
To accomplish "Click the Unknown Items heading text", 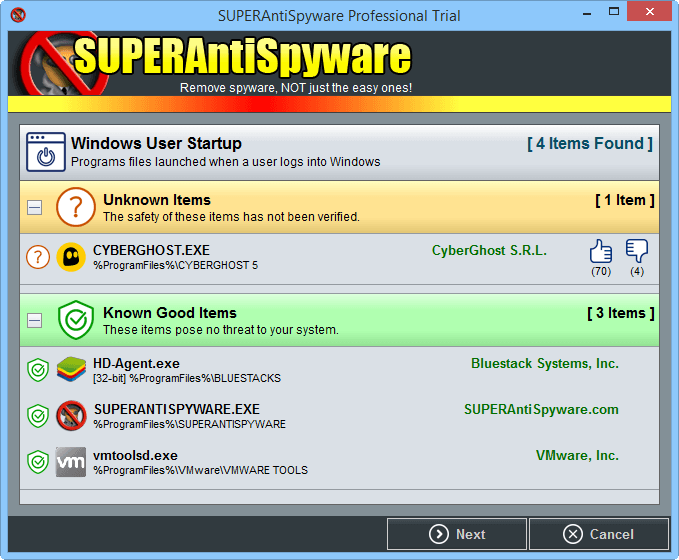I will tap(157, 200).
